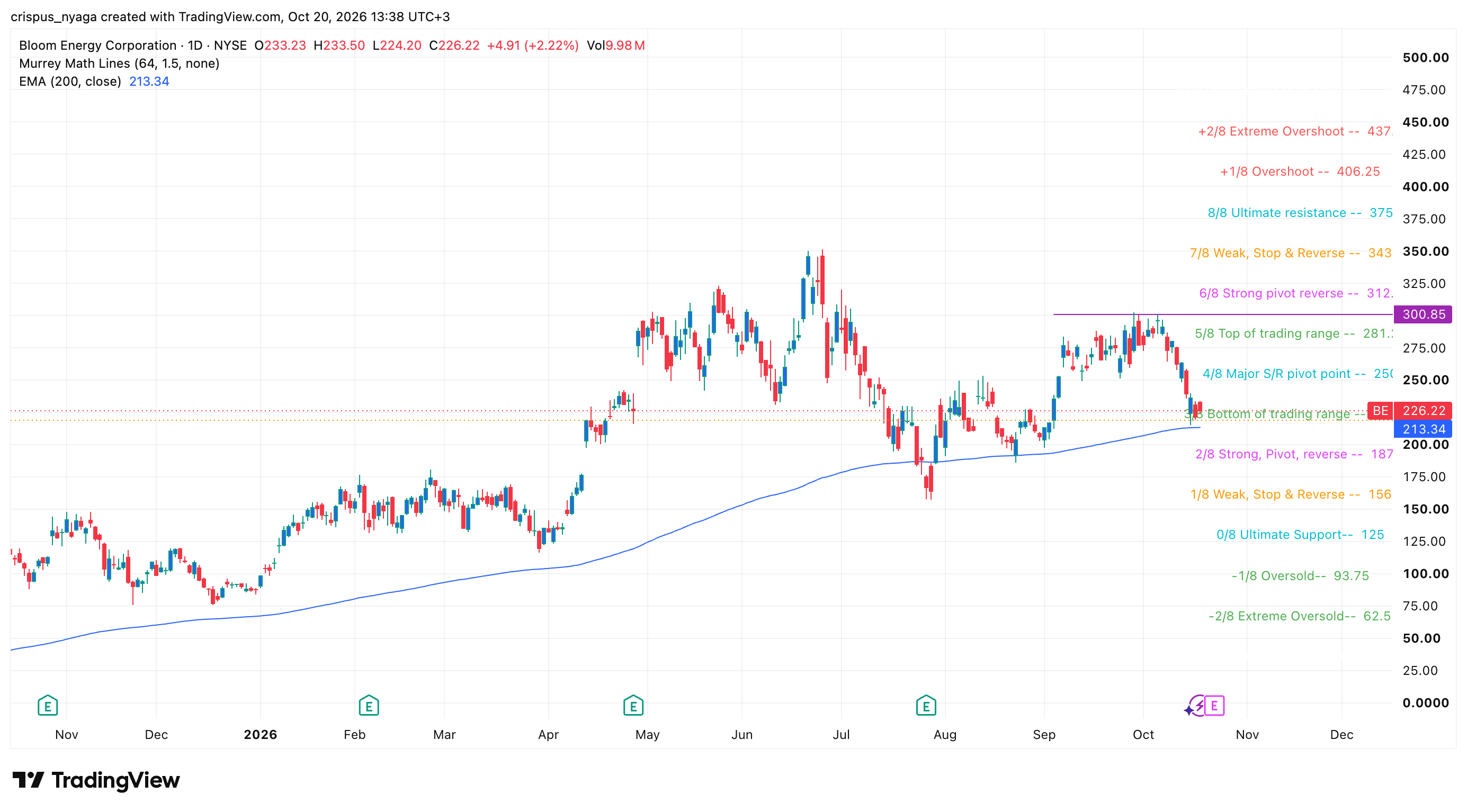The height and width of the screenshot is (812, 1467).
Task: Click the 2/8 Strong, Pivot, reverse label
Action: 1294,455
